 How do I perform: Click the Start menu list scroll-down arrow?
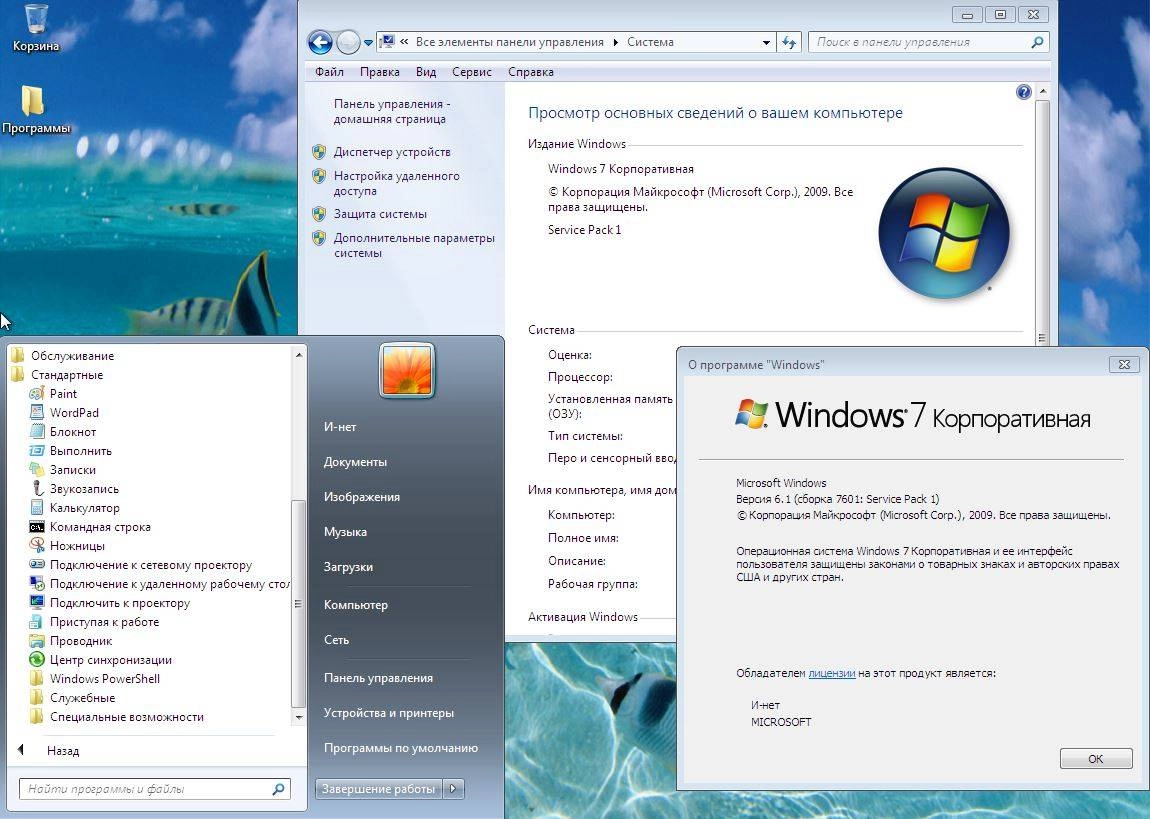[x=299, y=717]
